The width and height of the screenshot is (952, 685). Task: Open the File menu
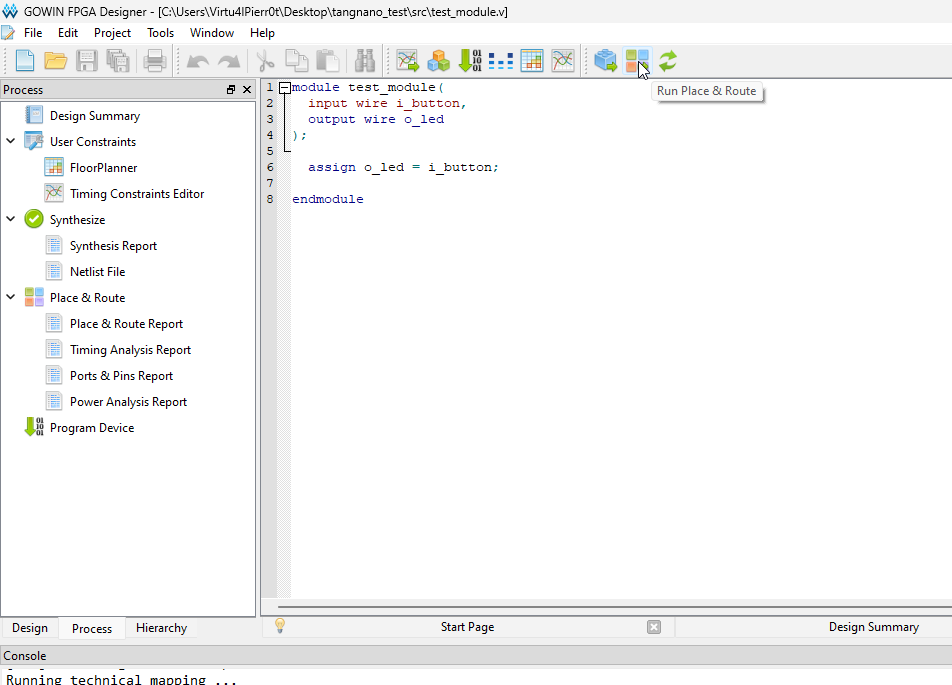coord(33,33)
